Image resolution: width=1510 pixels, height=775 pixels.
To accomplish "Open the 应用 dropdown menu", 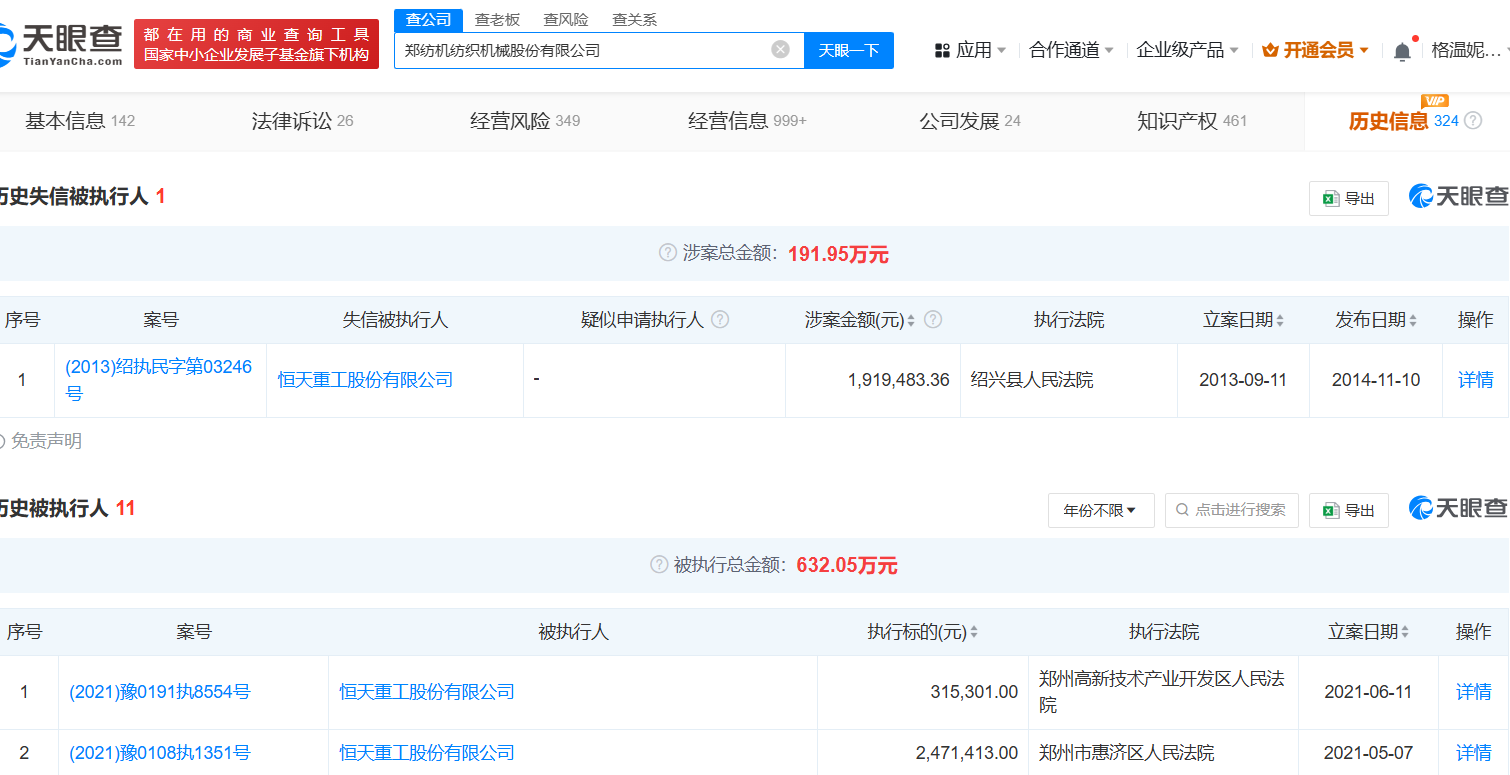I will 970,50.
